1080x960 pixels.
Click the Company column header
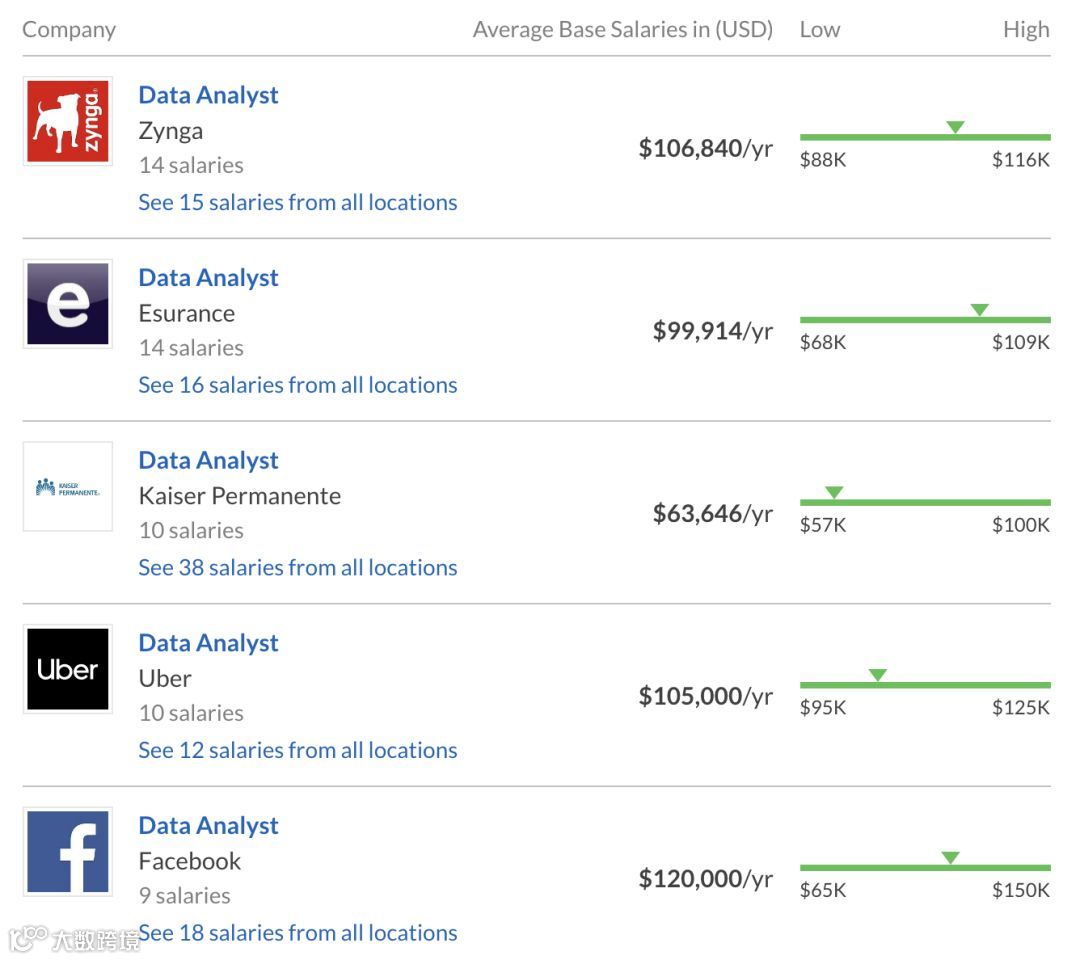(69, 30)
